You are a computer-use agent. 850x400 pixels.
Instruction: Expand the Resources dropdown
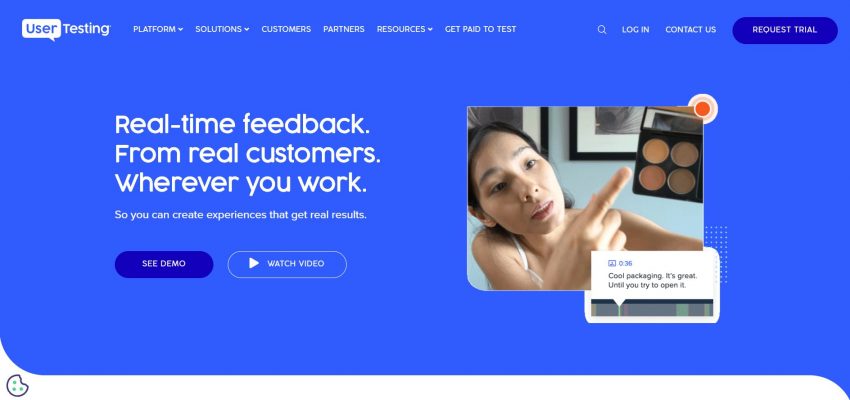tap(404, 29)
